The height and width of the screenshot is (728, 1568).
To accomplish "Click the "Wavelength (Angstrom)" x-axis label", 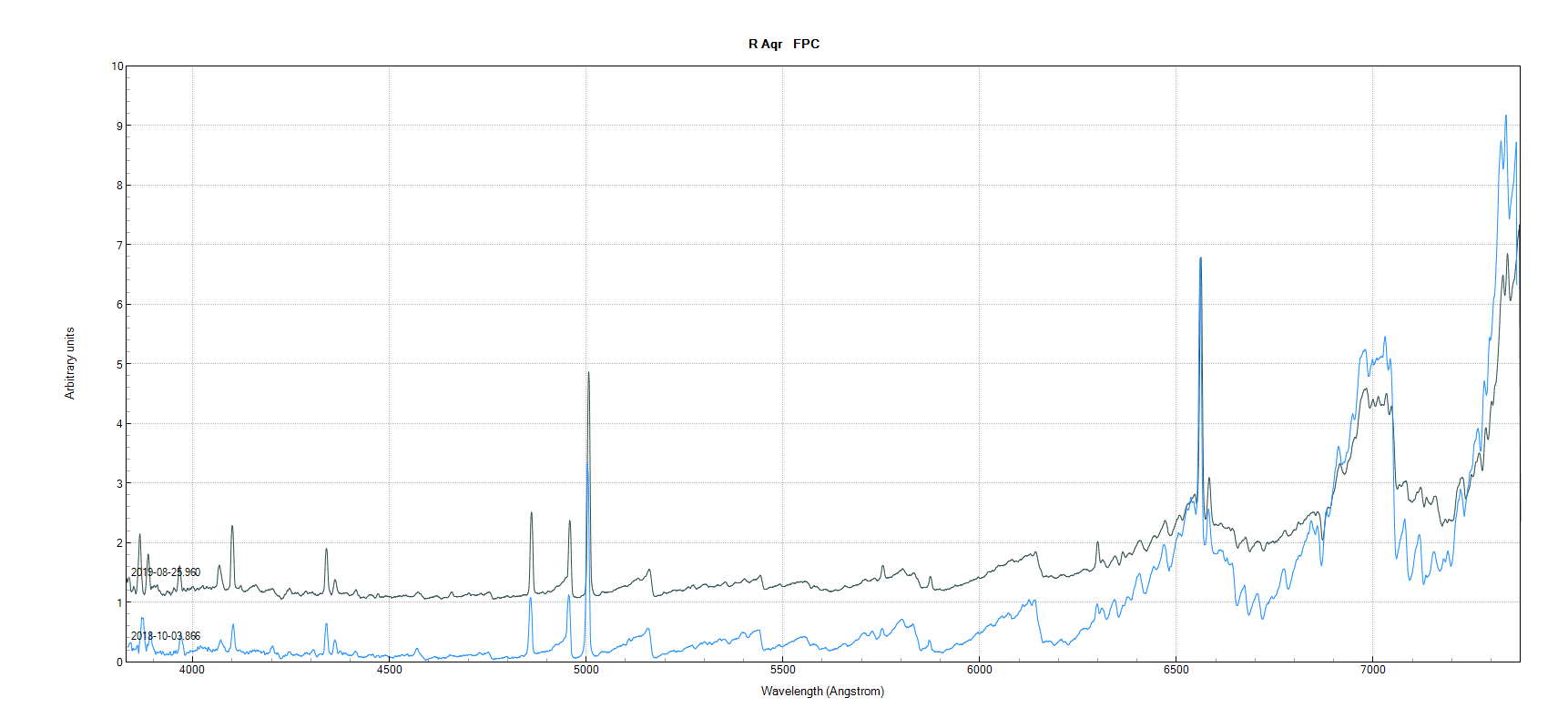I will (822, 692).
